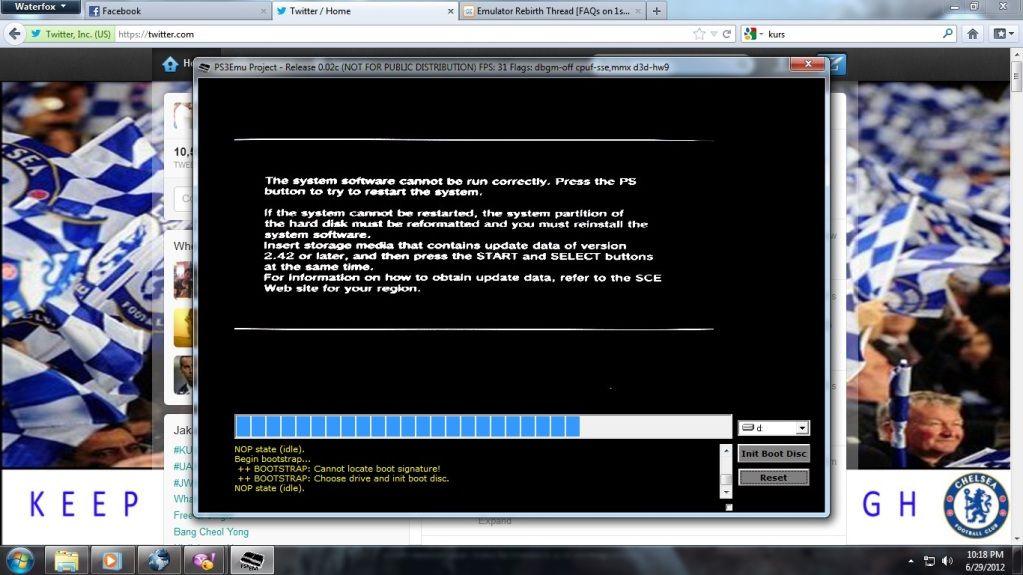Bookmark this page with the star
1023x575 pixels.
(x=699, y=34)
